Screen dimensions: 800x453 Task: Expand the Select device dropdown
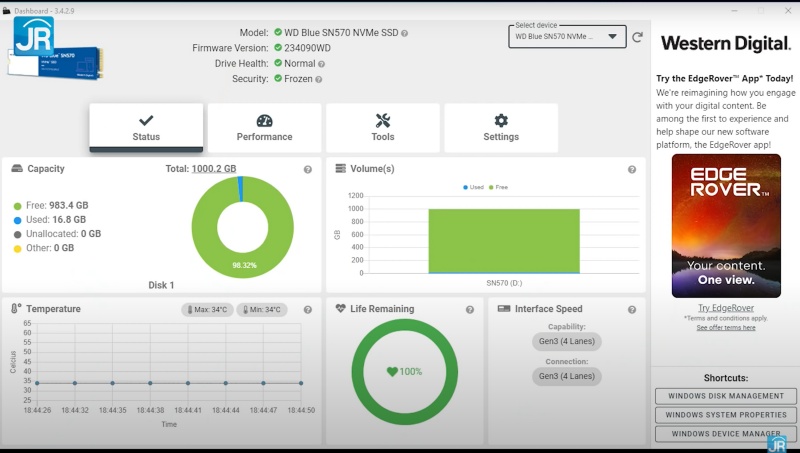[x=566, y=37]
